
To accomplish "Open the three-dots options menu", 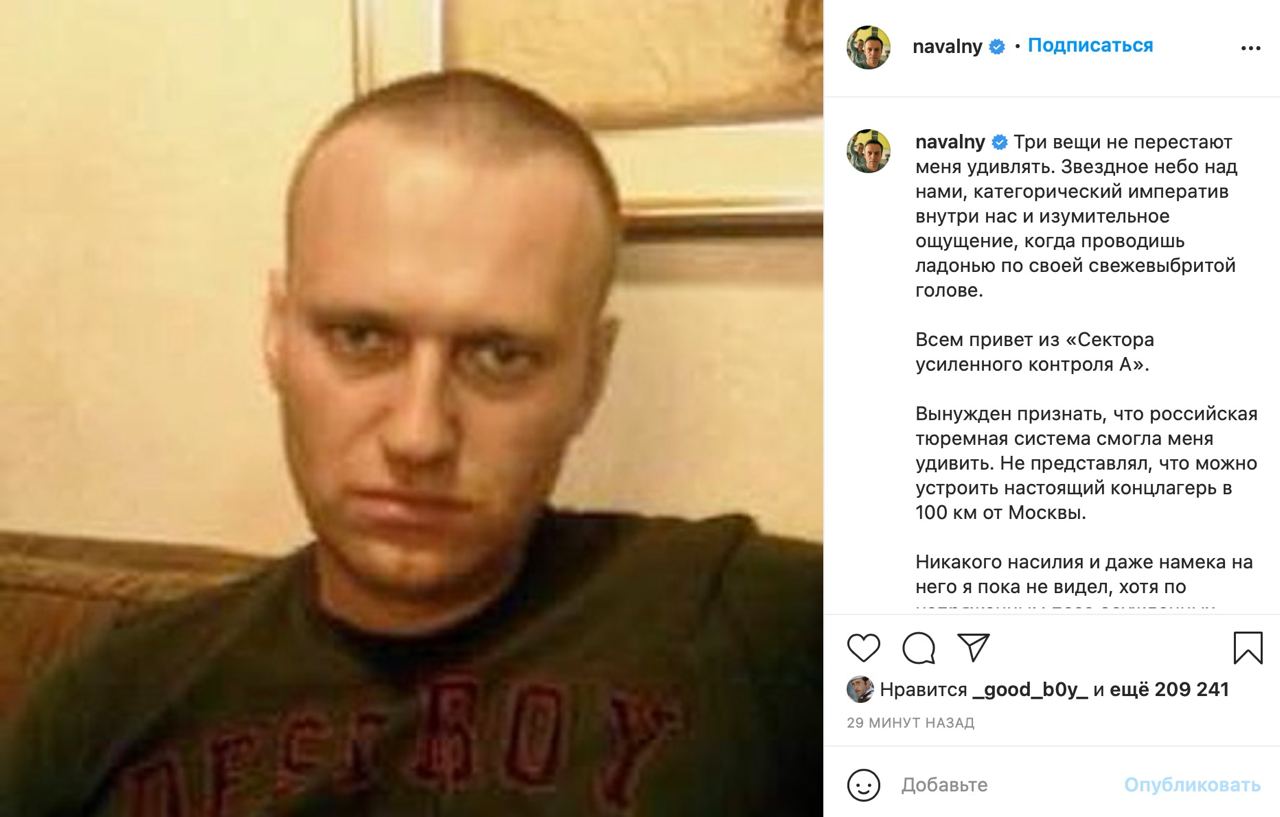I will tap(1250, 47).
